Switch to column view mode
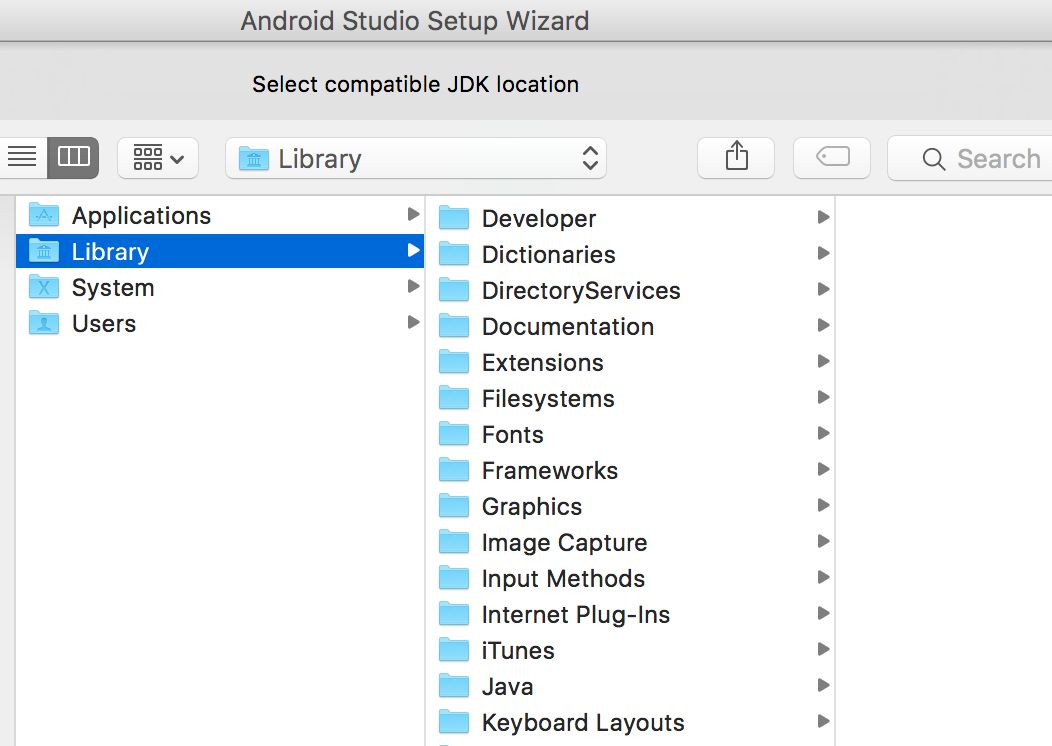This screenshot has width=1052, height=746. [73, 158]
